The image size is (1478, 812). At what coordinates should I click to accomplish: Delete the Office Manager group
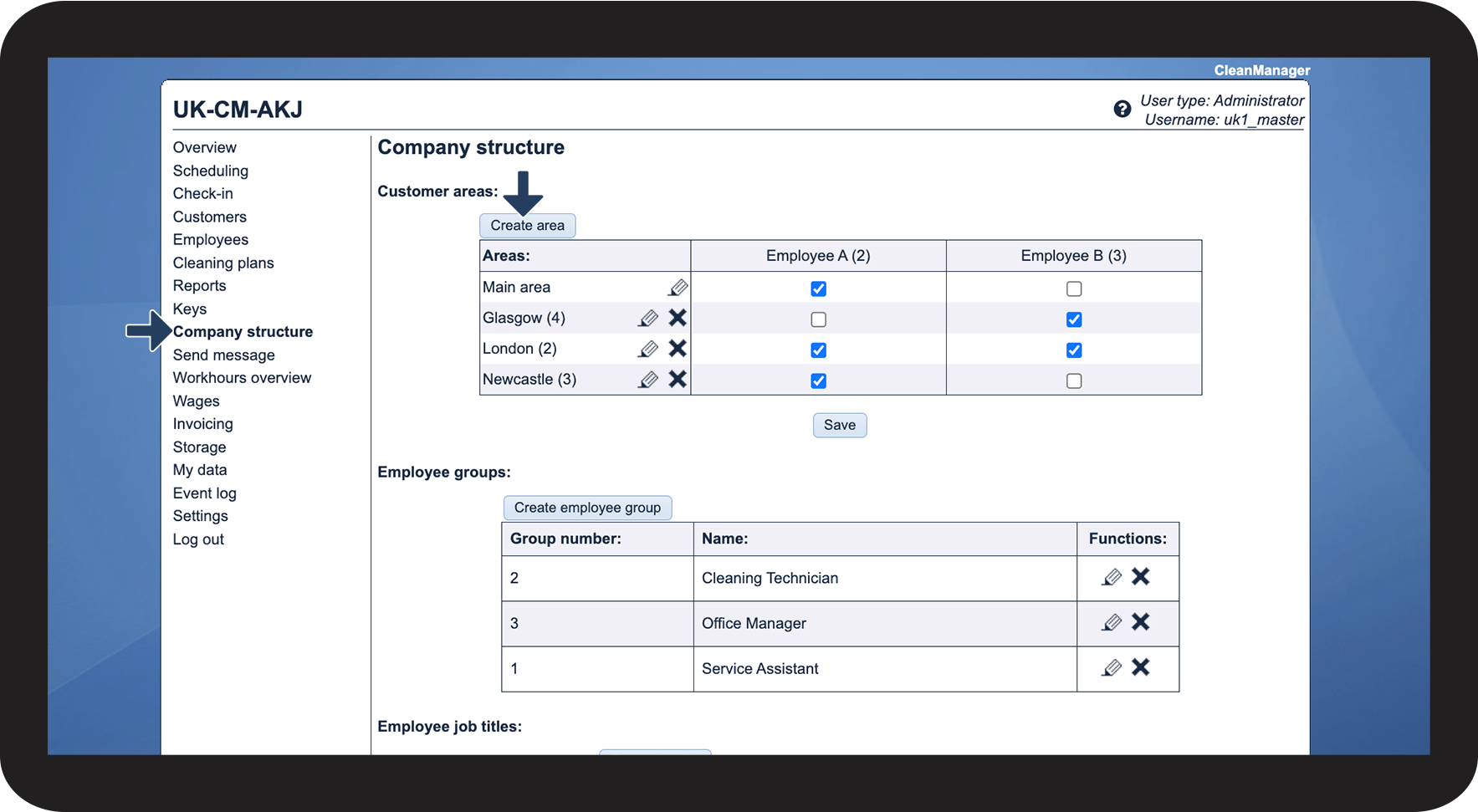click(1140, 622)
